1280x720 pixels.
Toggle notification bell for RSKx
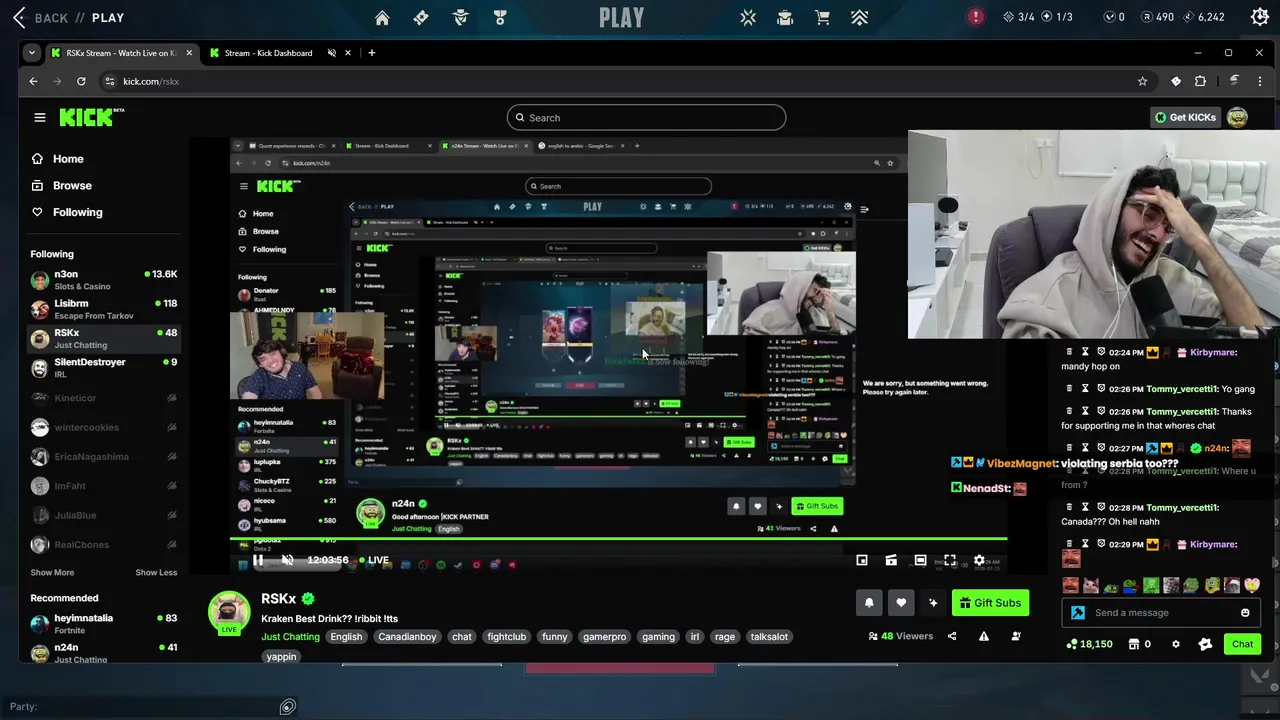pyautogui.click(x=869, y=602)
